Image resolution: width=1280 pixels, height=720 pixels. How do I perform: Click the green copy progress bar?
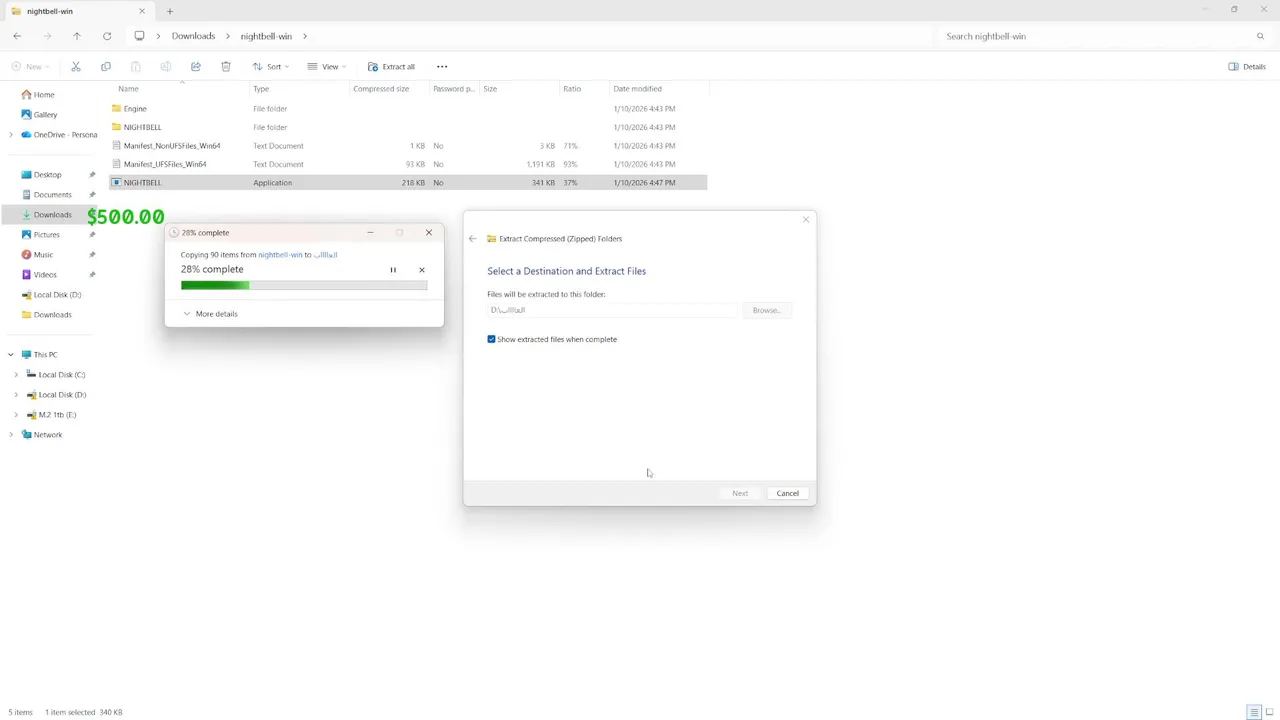pos(304,286)
